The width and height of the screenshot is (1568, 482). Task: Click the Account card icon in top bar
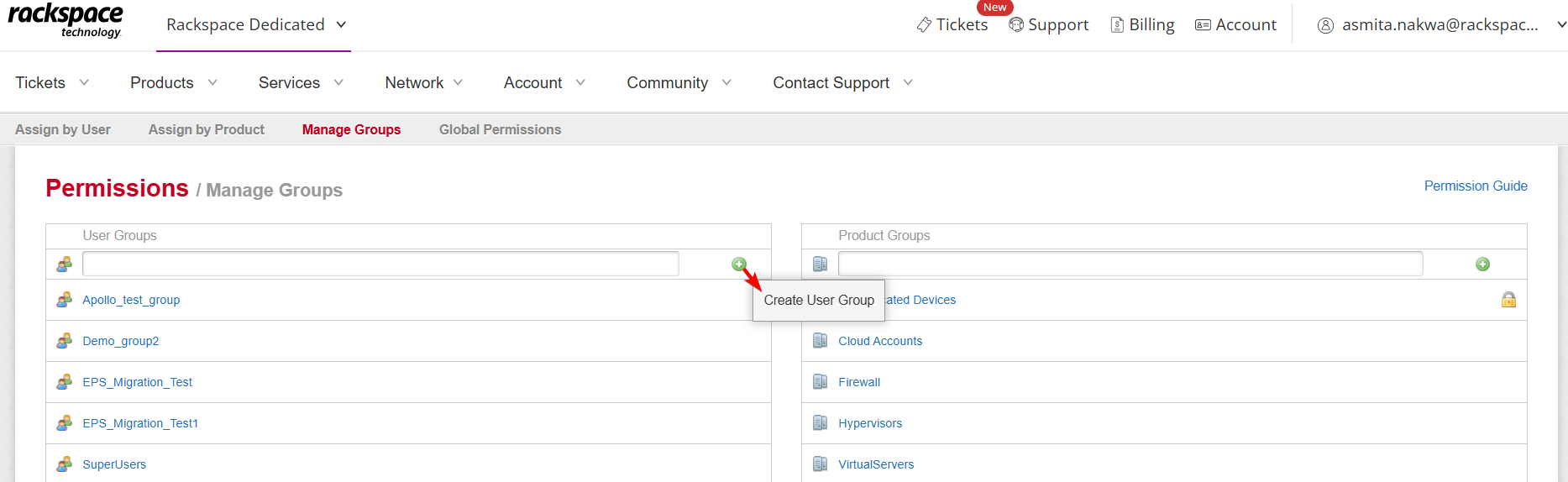[1203, 25]
